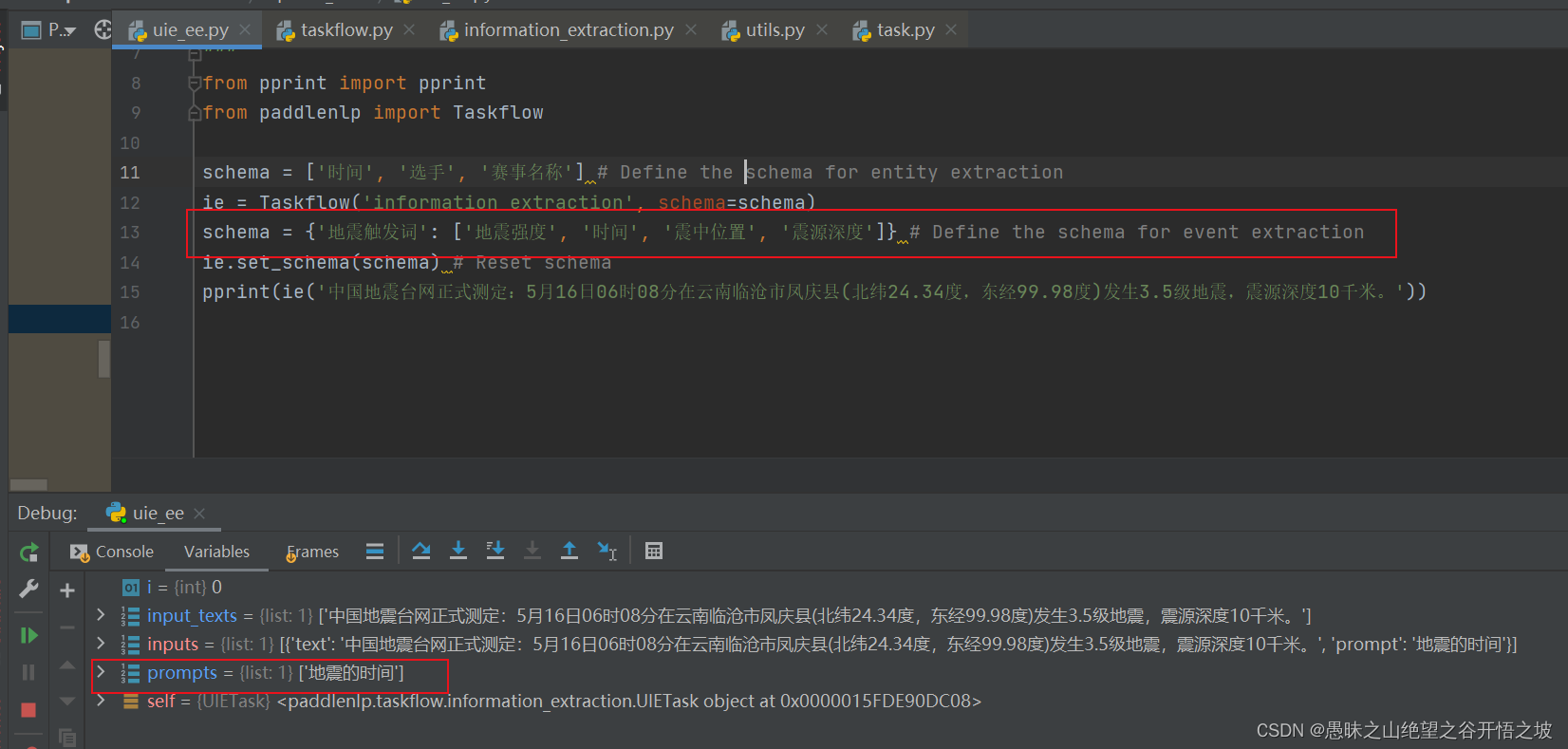Collapse the code fold at line 8

tap(195, 84)
